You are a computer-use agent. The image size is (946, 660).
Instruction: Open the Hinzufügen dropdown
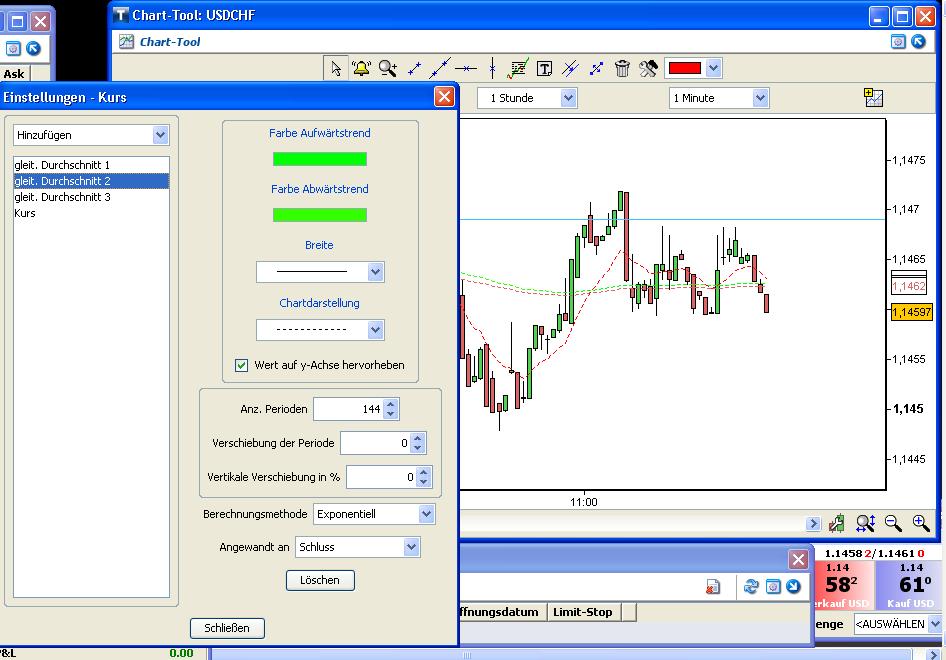point(160,135)
